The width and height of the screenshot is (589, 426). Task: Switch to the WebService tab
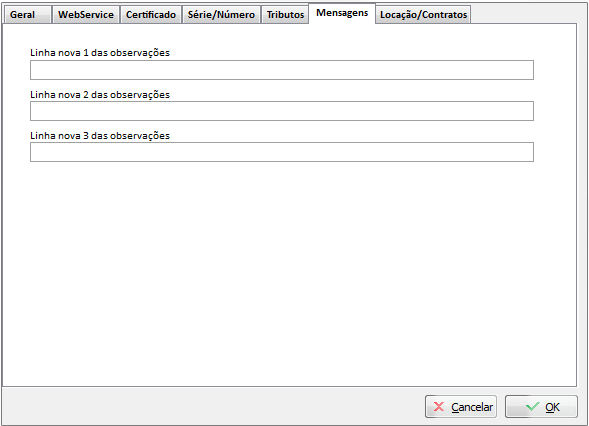point(86,15)
